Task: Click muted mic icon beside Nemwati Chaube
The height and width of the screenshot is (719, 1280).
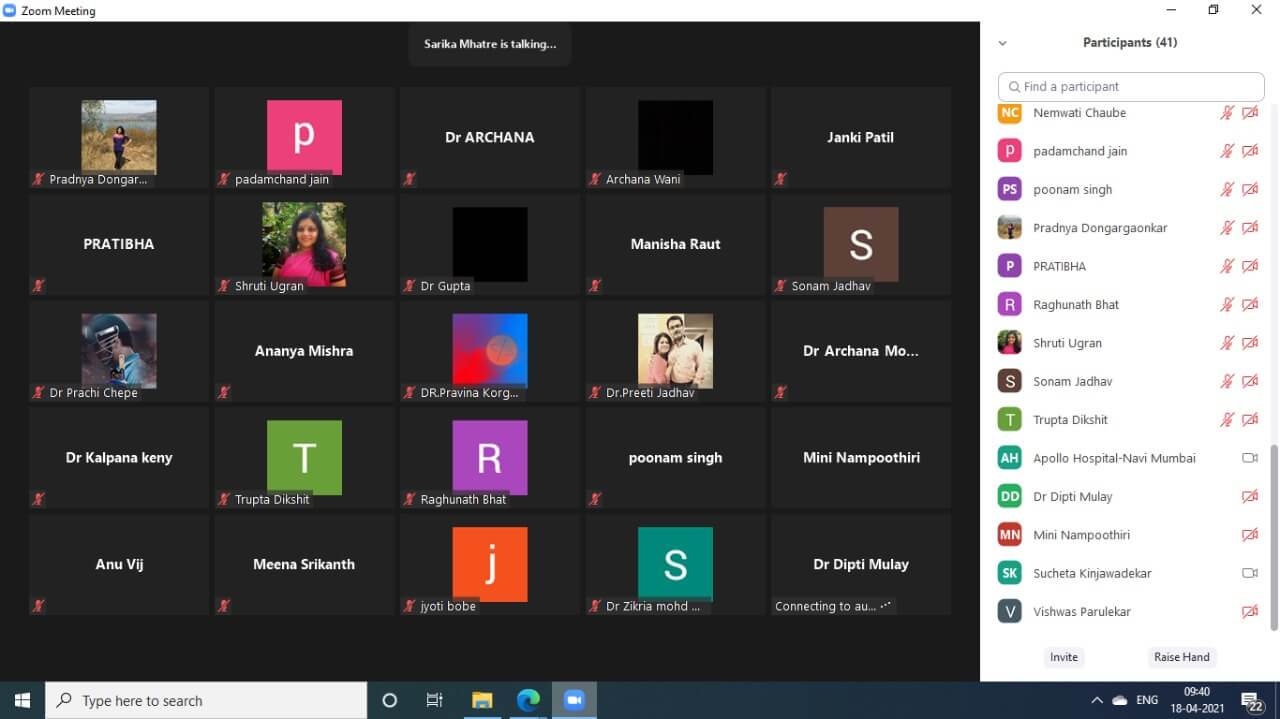Action: pyautogui.click(x=1227, y=113)
